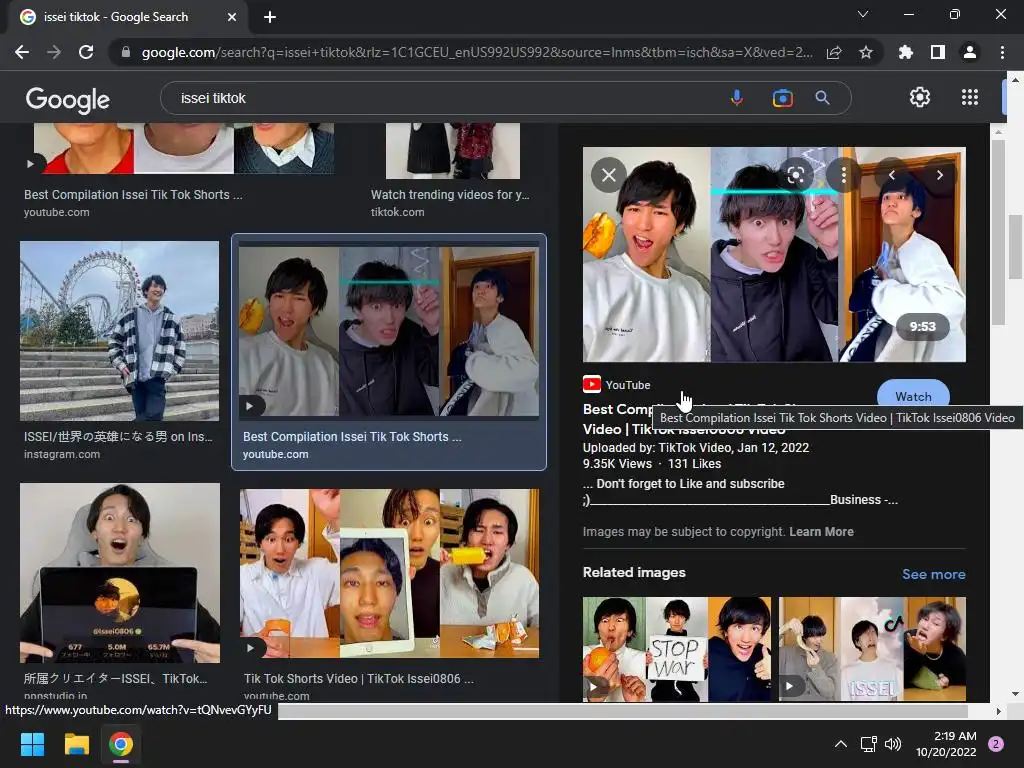Viewport: 1024px width, 768px height.
Task: Open the volume speaker tray icon
Action: 893,744
